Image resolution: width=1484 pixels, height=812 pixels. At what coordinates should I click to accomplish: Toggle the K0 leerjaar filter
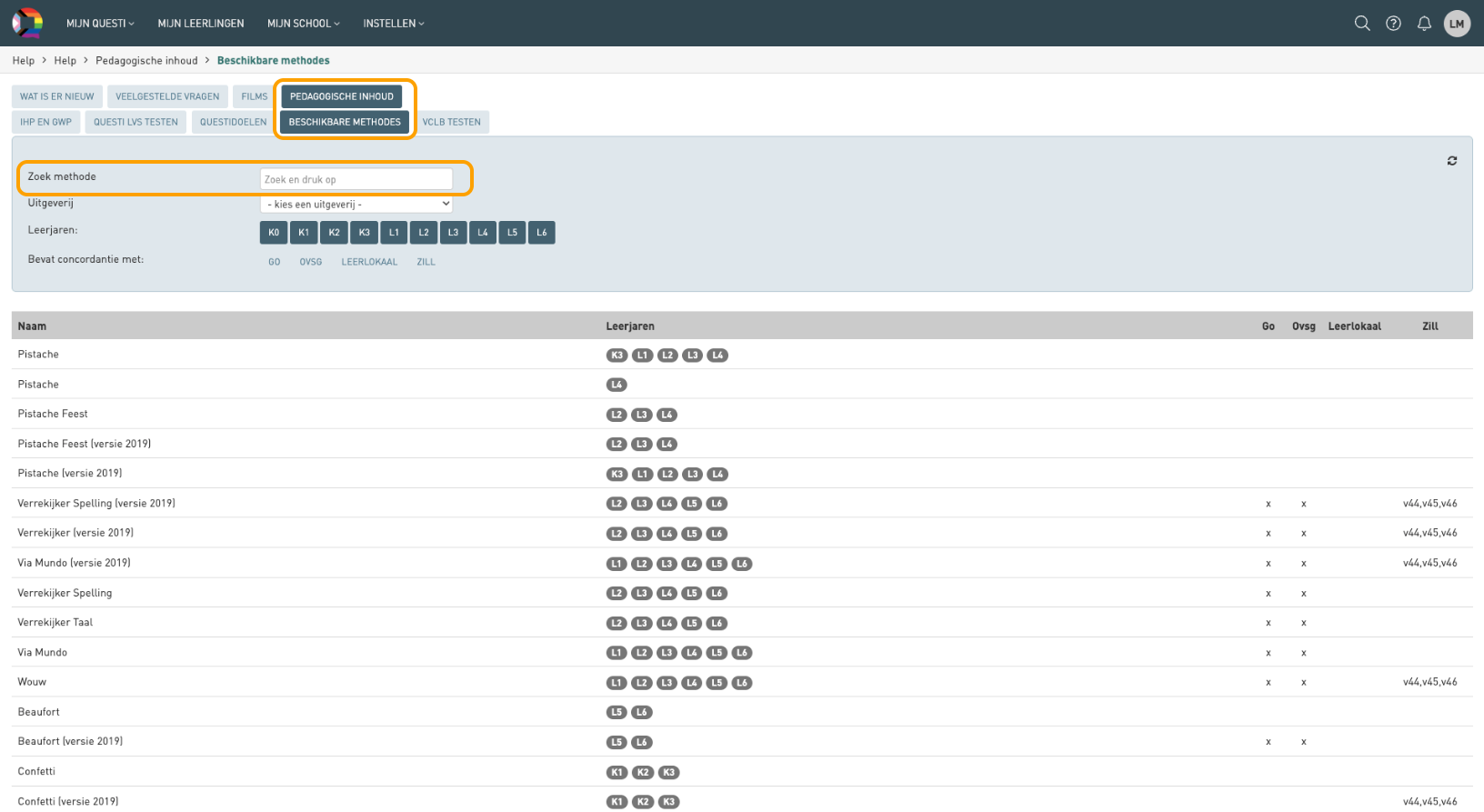coord(274,233)
